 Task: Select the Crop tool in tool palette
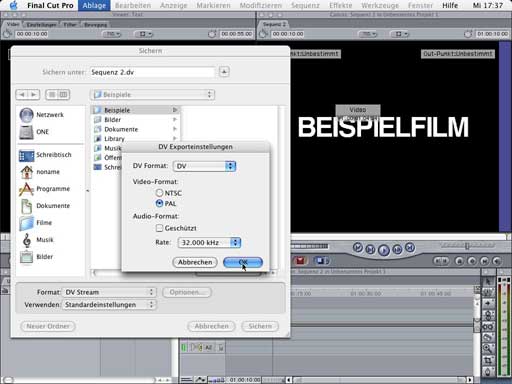pos(488,361)
